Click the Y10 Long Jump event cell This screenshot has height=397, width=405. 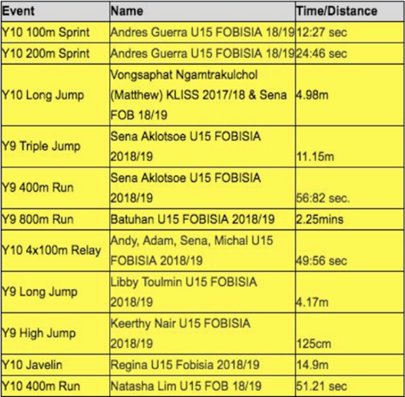55,95
